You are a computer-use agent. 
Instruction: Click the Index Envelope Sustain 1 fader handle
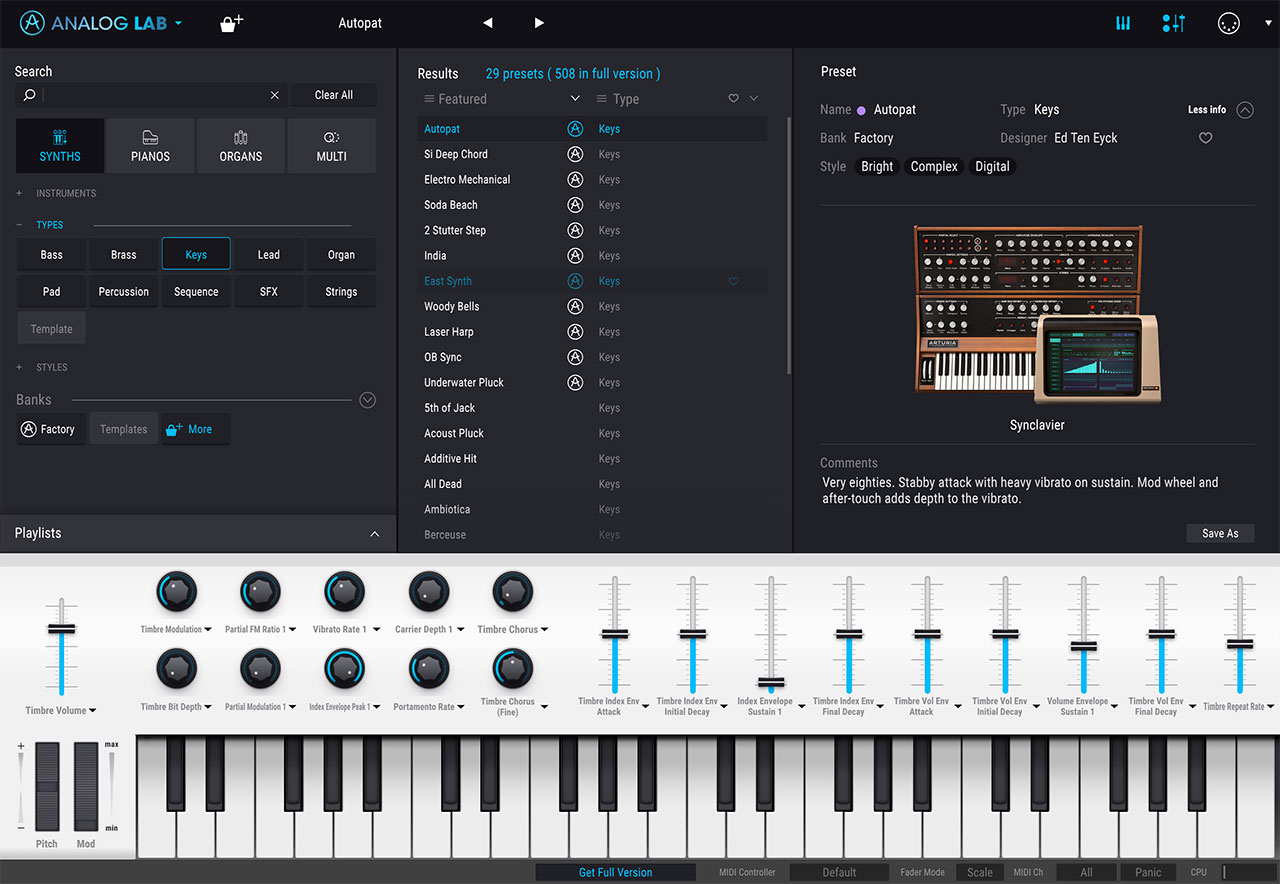pyautogui.click(x=770, y=684)
